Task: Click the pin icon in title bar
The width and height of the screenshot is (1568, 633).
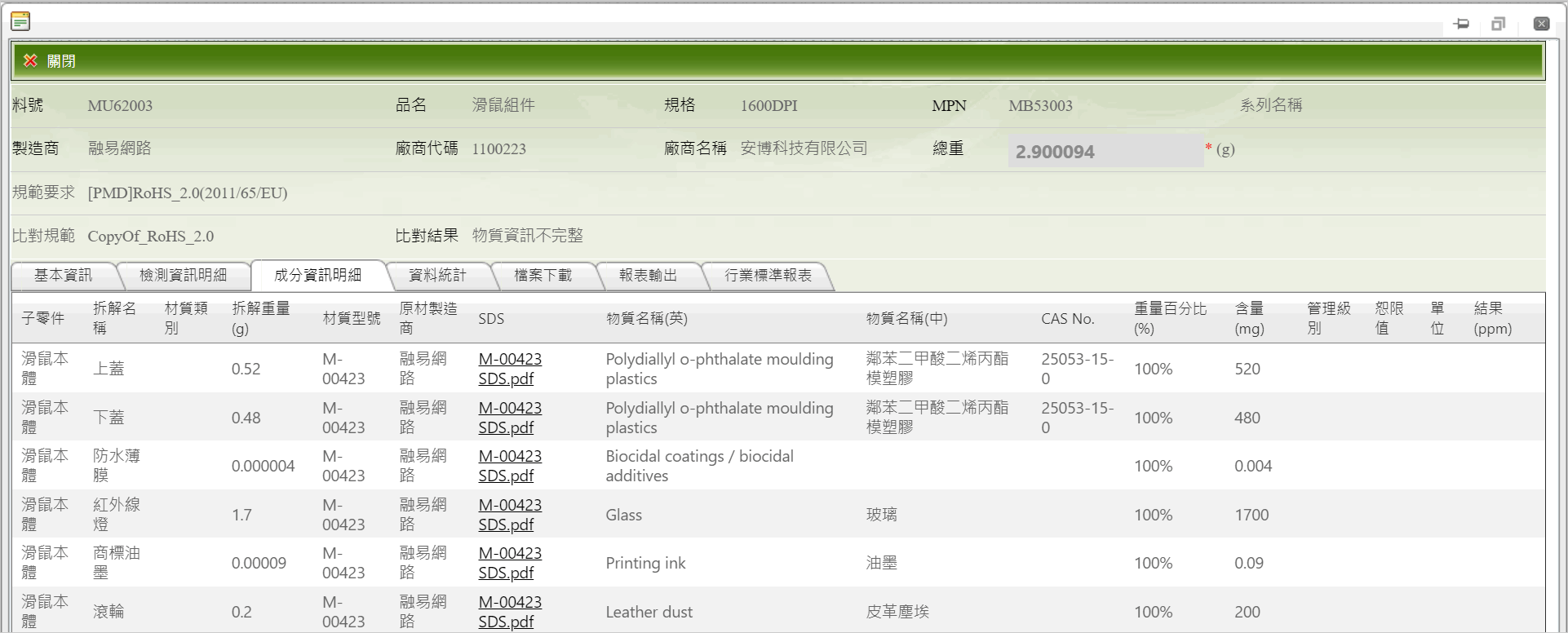Action: pos(1461,24)
